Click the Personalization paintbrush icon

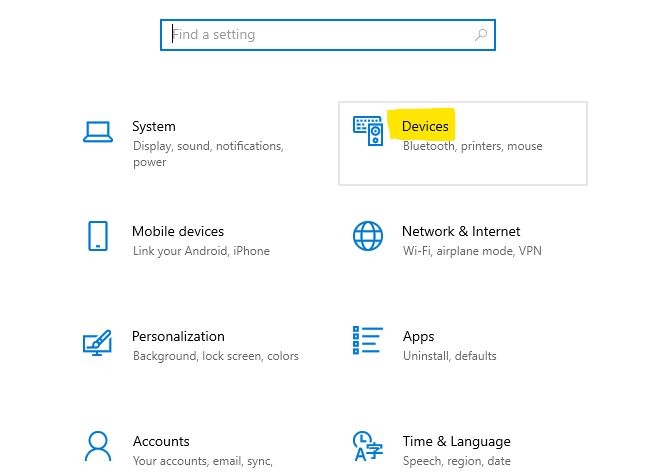pos(97,343)
